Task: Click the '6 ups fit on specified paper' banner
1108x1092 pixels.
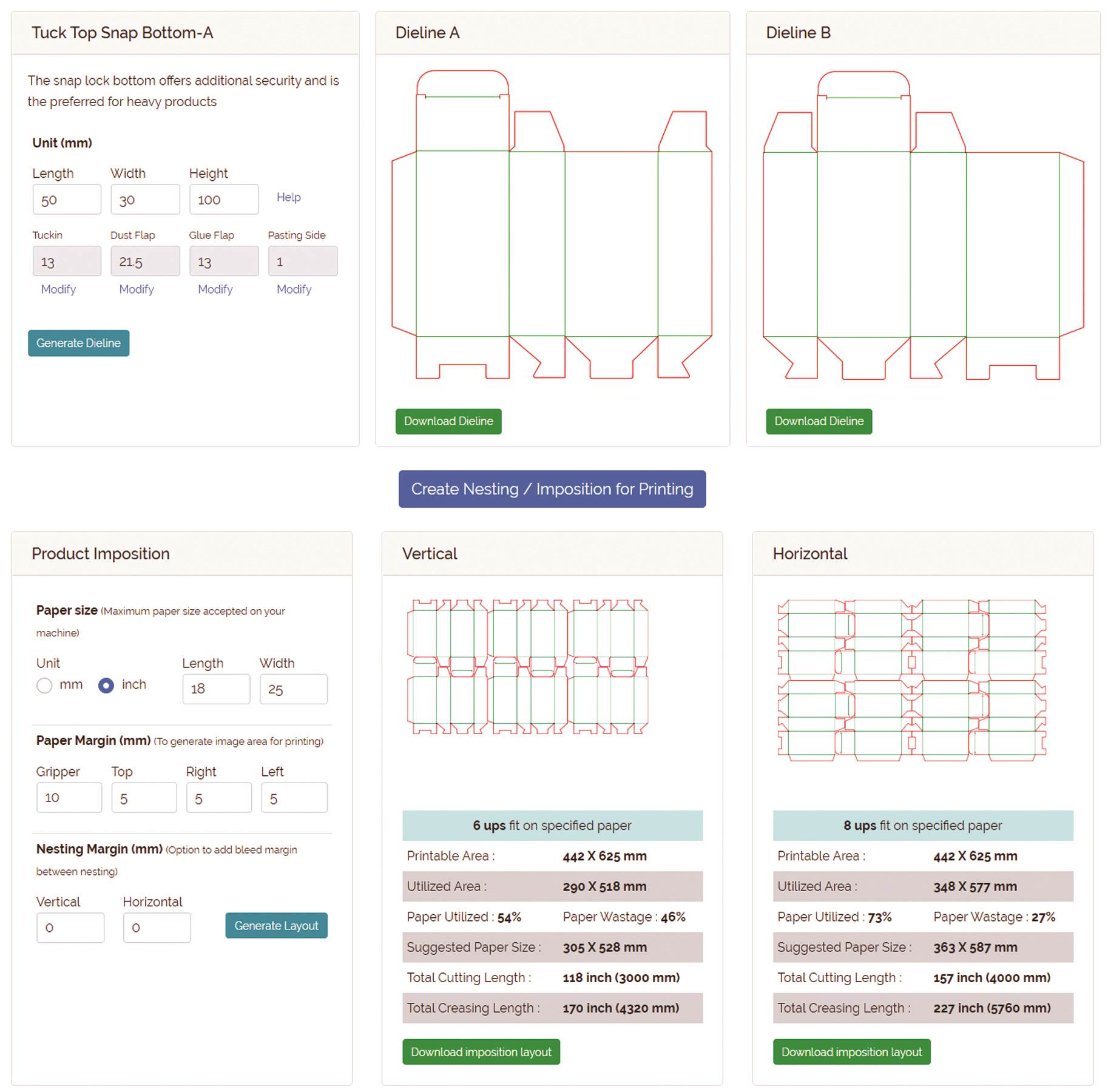Action: tap(552, 826)
